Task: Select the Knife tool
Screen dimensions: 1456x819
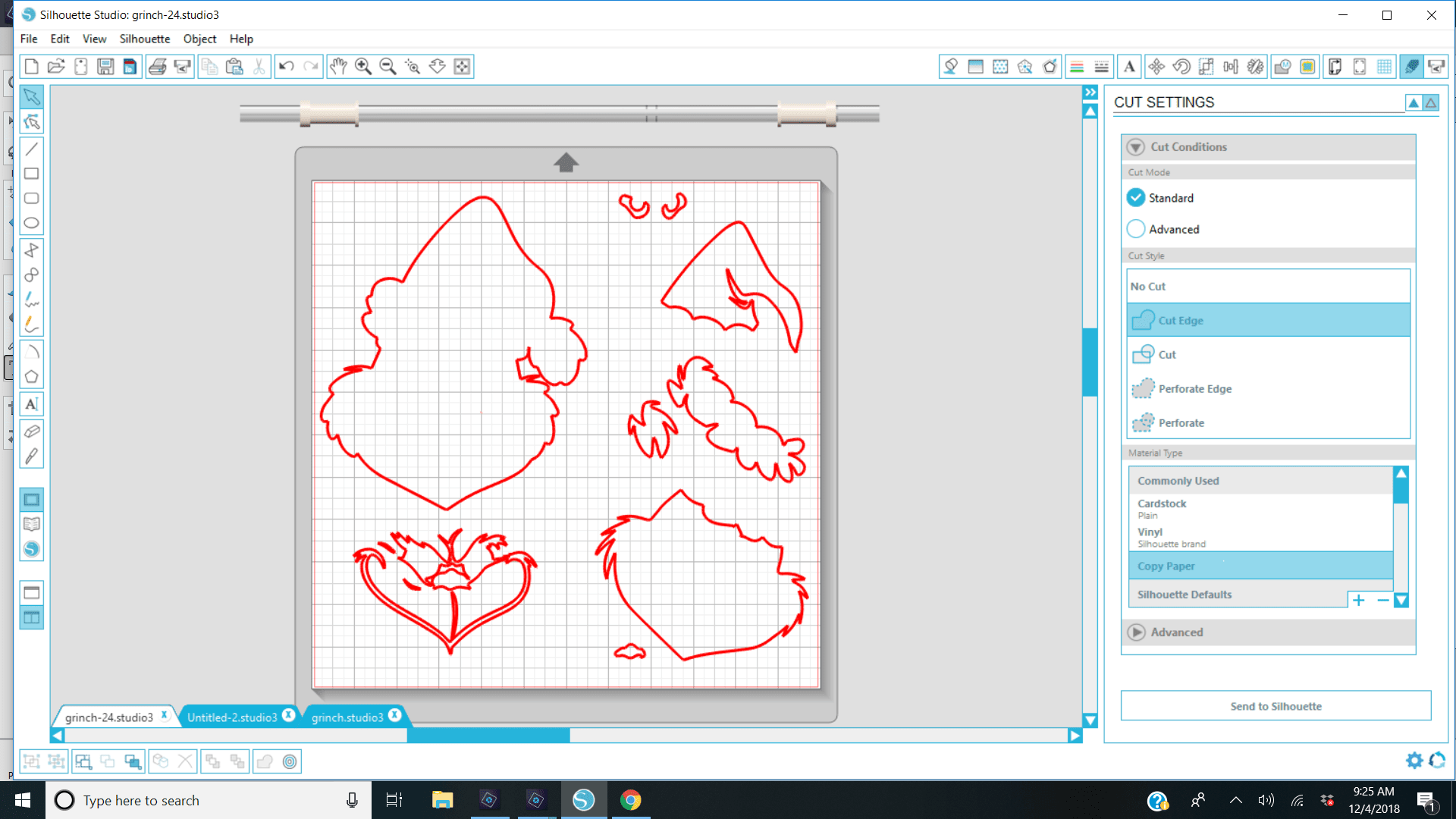Action: [31, 457]
